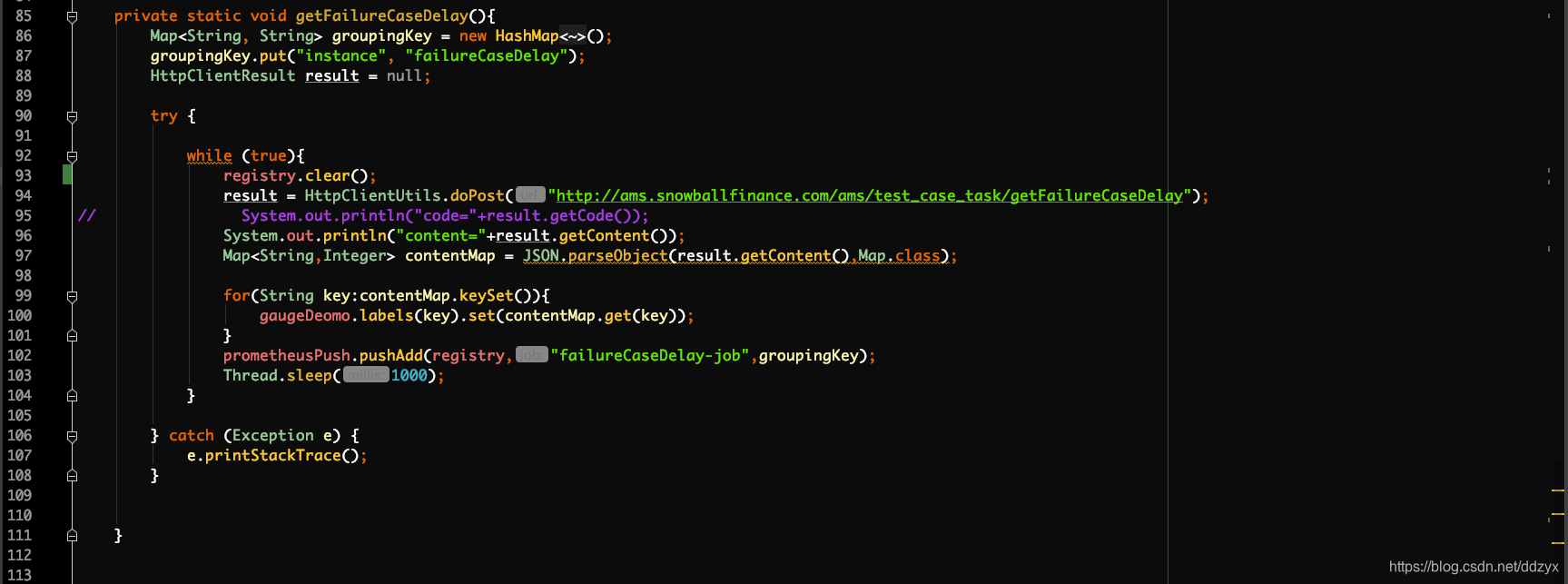This screenshot has height=584, width=1568.
Task: Click the 'catch' keyword
Action: pos(191,435)
